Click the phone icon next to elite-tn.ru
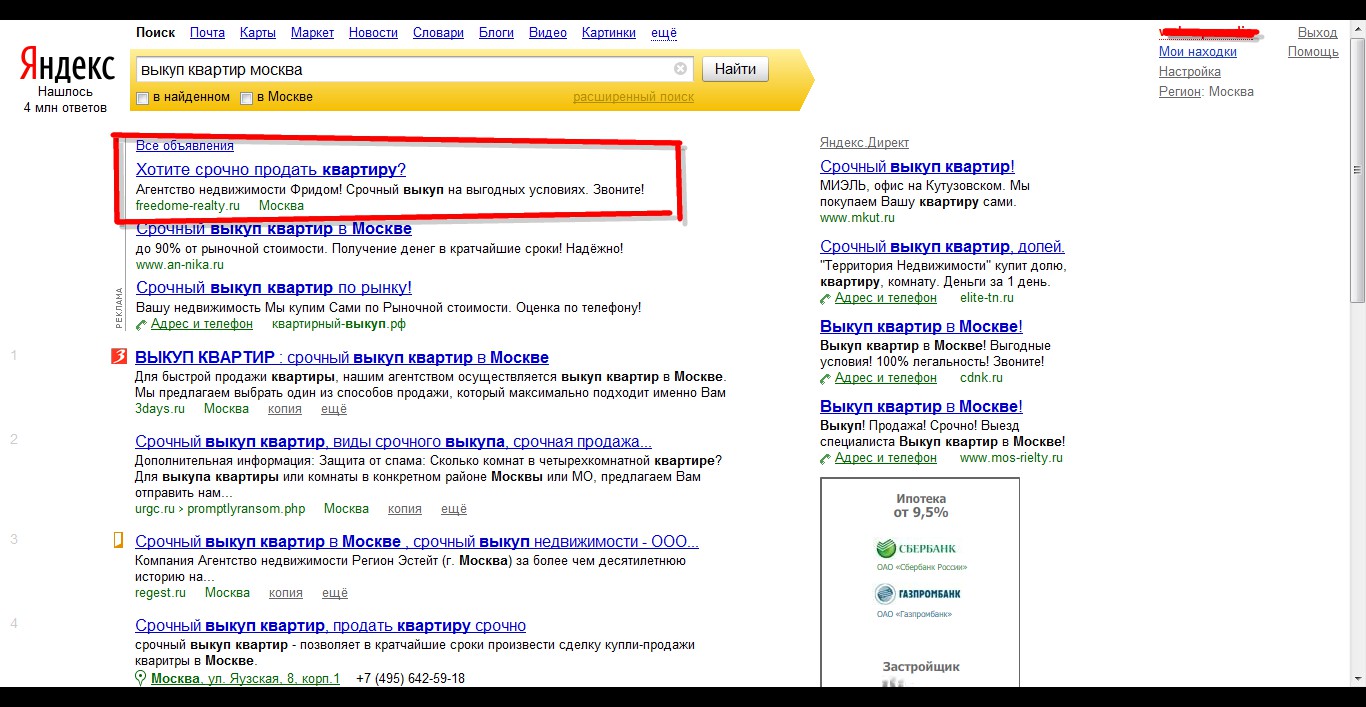 [x=826, y=298]
